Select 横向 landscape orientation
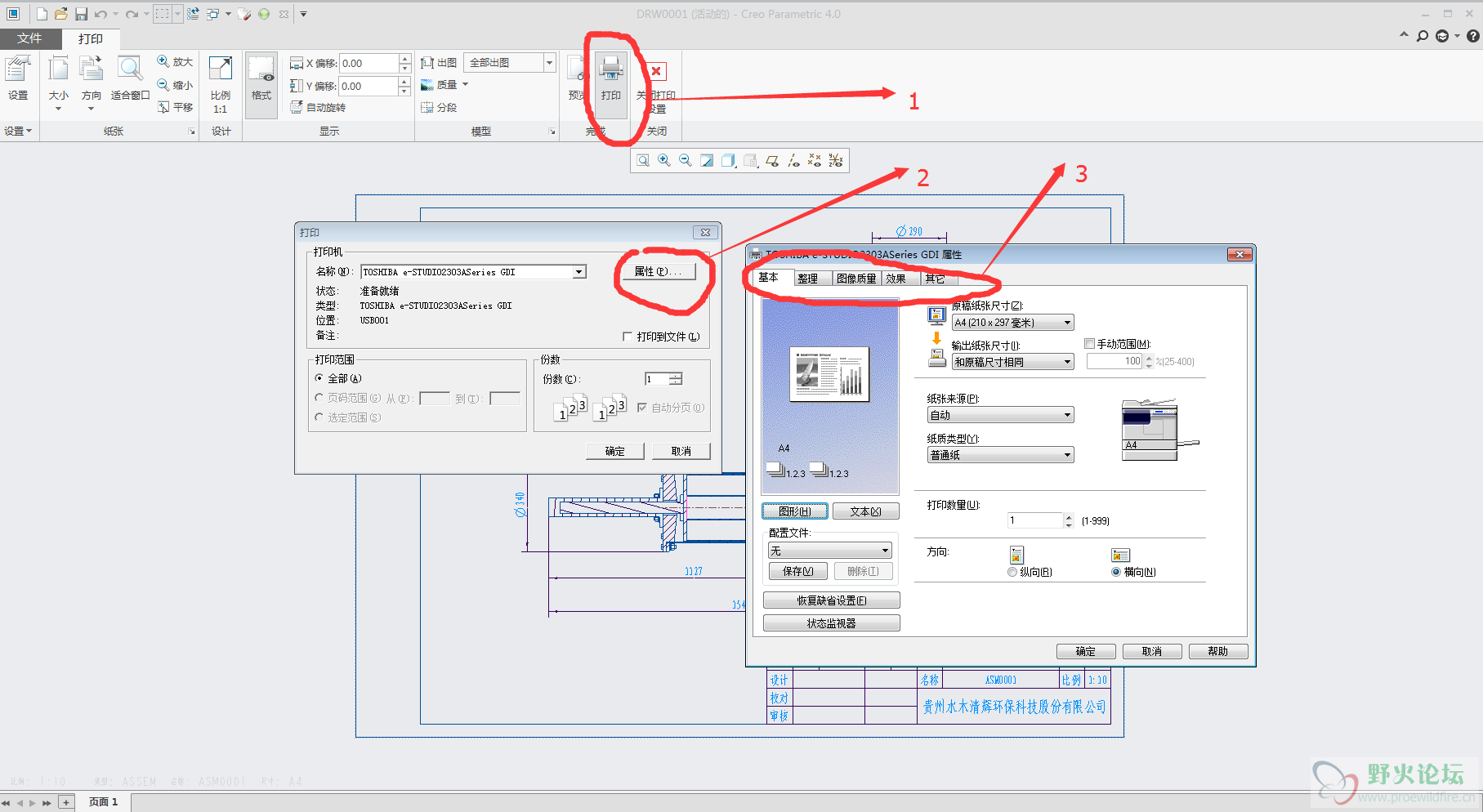The height and width of the screenshot is (812, 1483). [x=1116, y=572]
